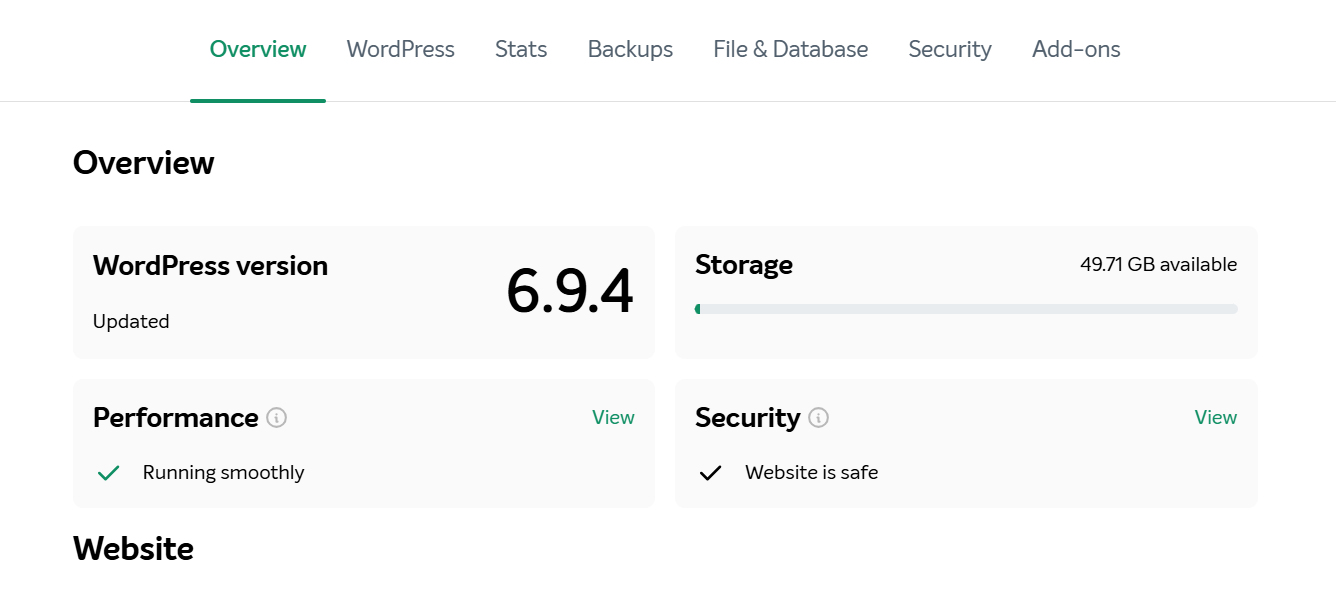Select the File & Database tab

(x=791, y=49)
